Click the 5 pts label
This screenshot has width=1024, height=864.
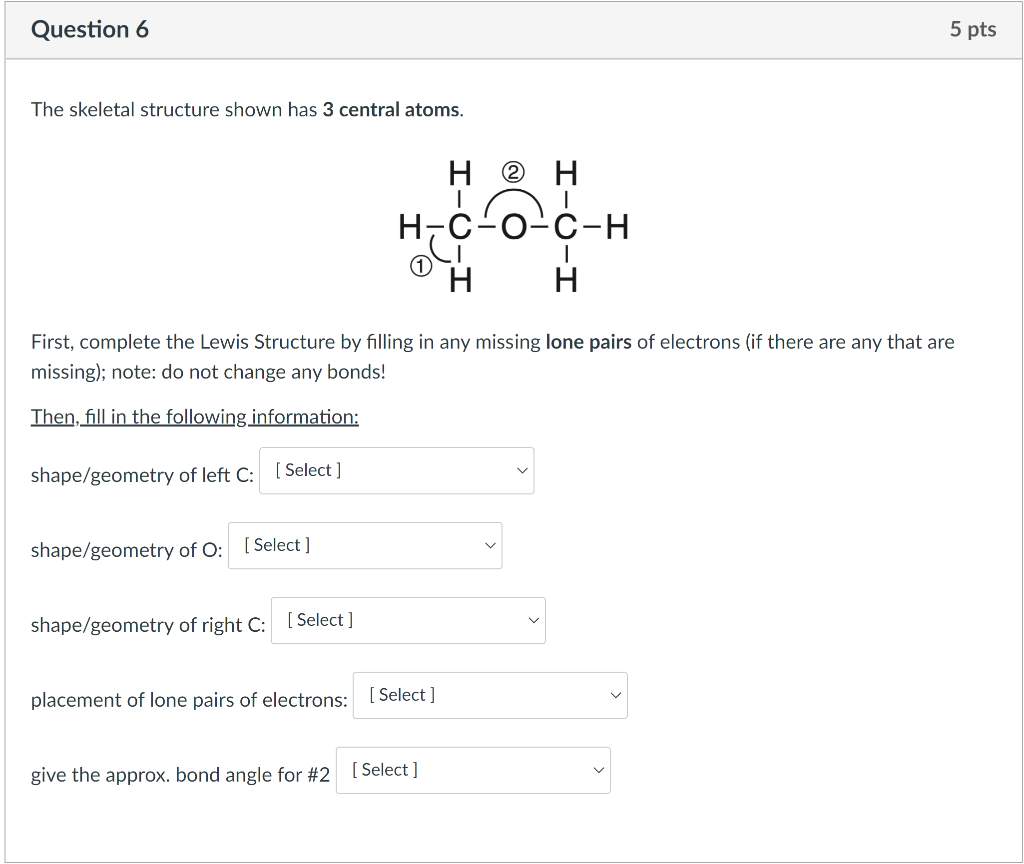coord(972,30)
